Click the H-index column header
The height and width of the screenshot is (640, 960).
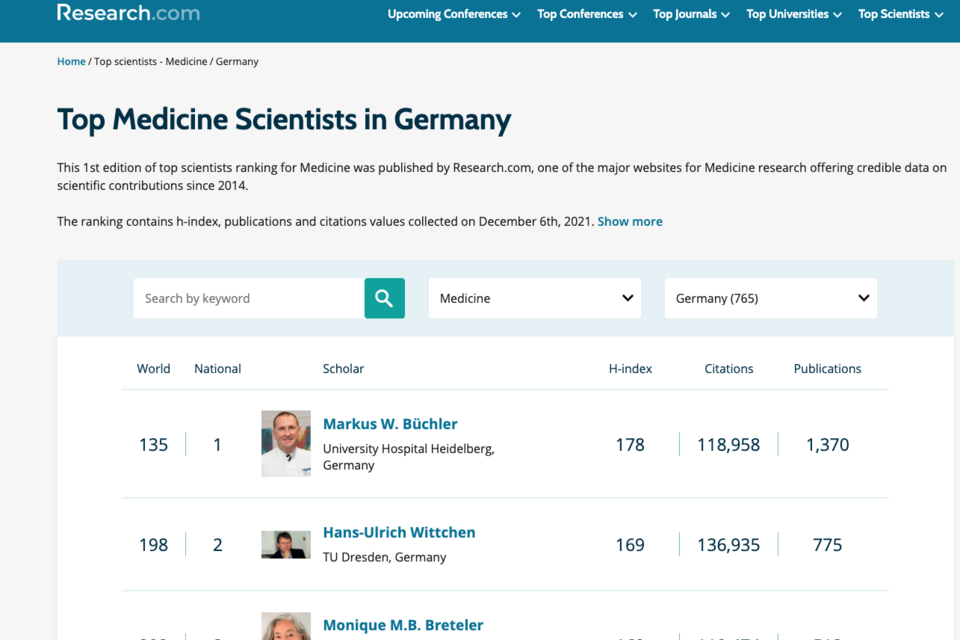[x=630, y=369]
